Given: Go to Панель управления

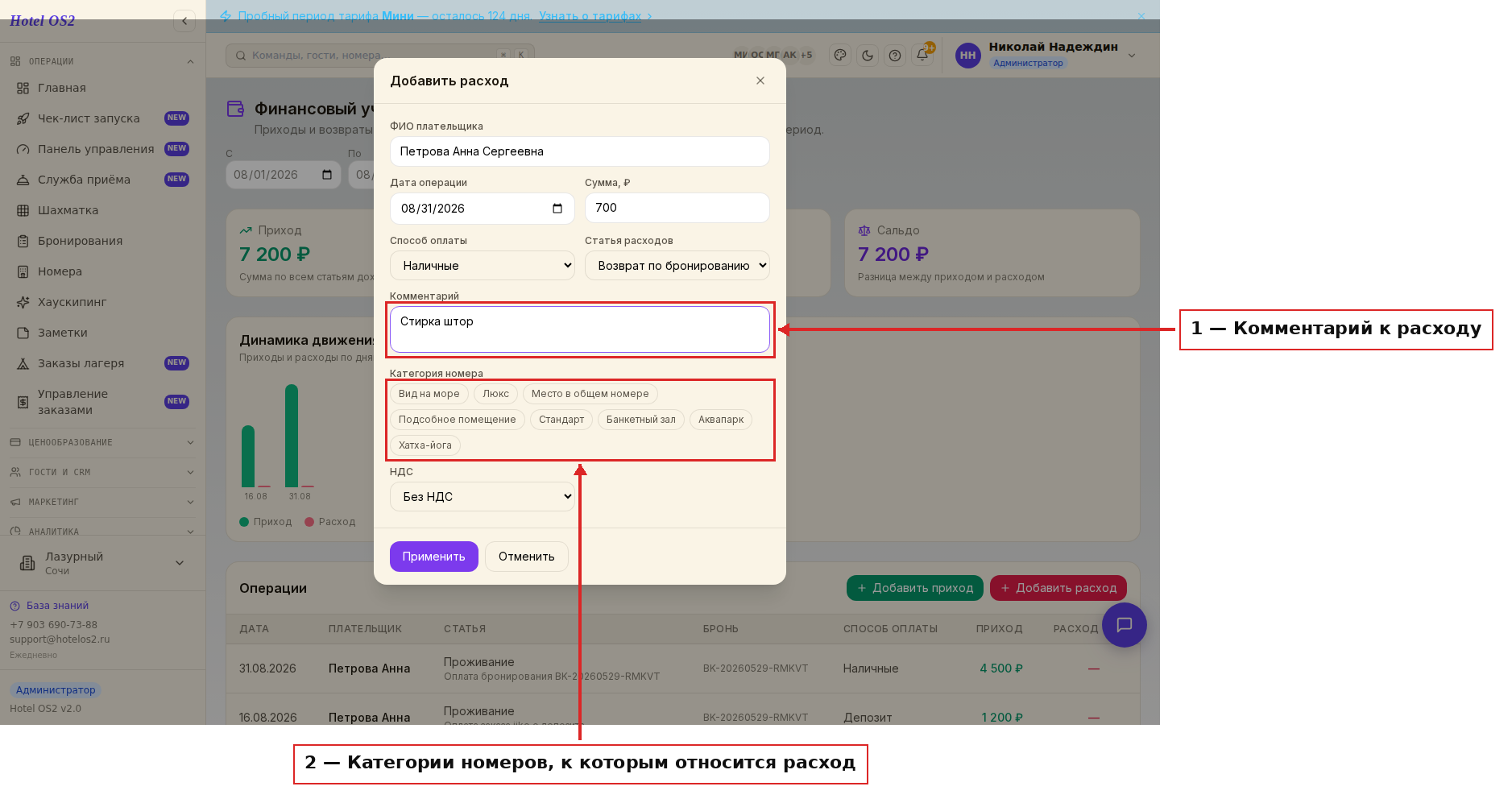Looking at the screenshot, I should click(x=102, y=149).
